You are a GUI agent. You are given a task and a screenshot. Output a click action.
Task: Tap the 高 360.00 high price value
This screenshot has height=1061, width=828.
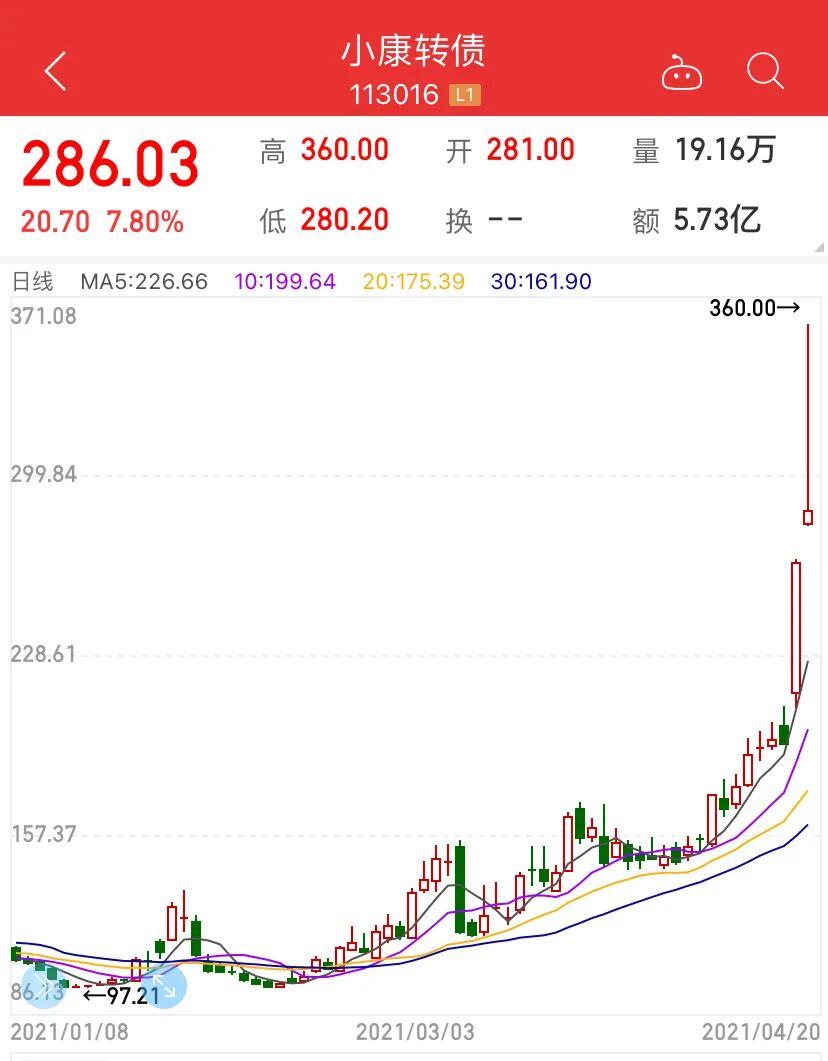coord(344,150)
